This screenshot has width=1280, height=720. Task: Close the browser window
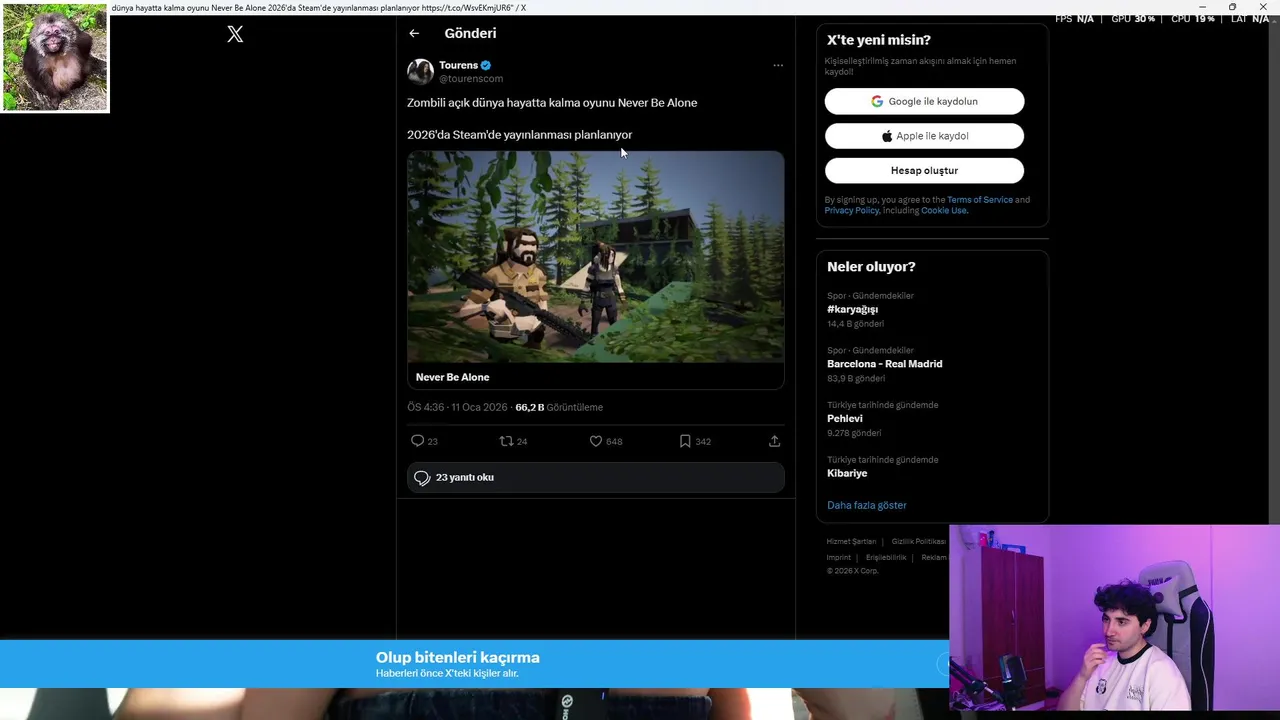1262,7
